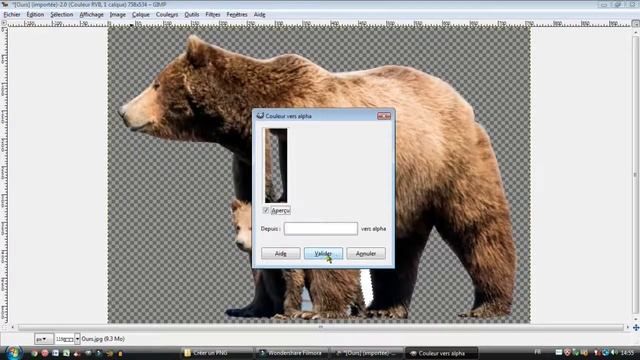Click the vertical scrollbar of the canvas
Screen dimensions: 640x360
[x=636, y=175]
